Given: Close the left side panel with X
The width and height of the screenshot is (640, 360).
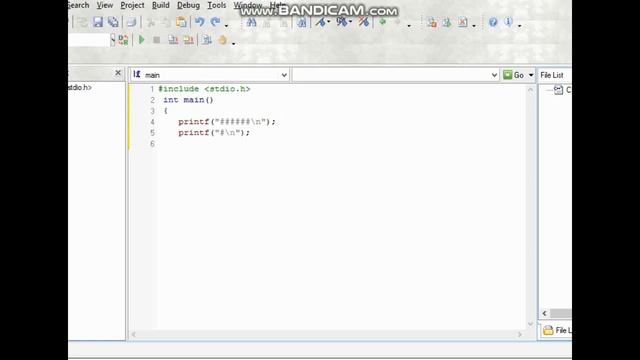Looking at the screenshot, I should click(118, 73).
